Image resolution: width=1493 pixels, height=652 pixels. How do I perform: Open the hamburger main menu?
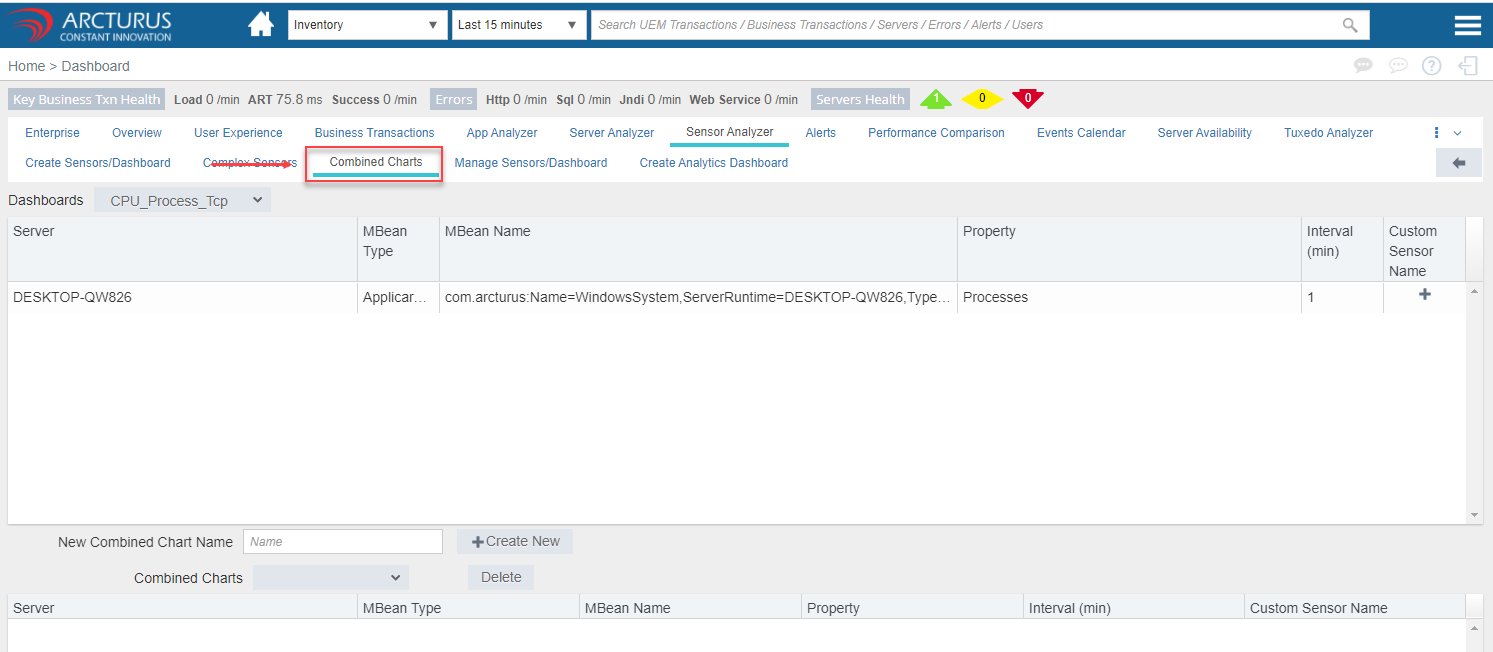tap(1467, 26)
